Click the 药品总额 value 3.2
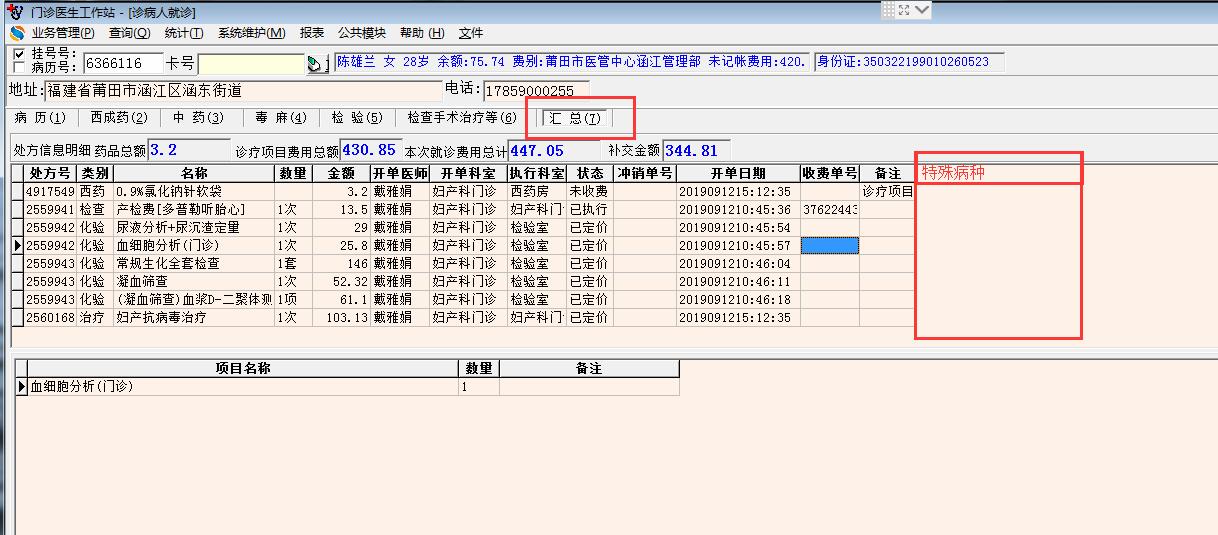Screen dimensions: 1218x535 point(189,150)
